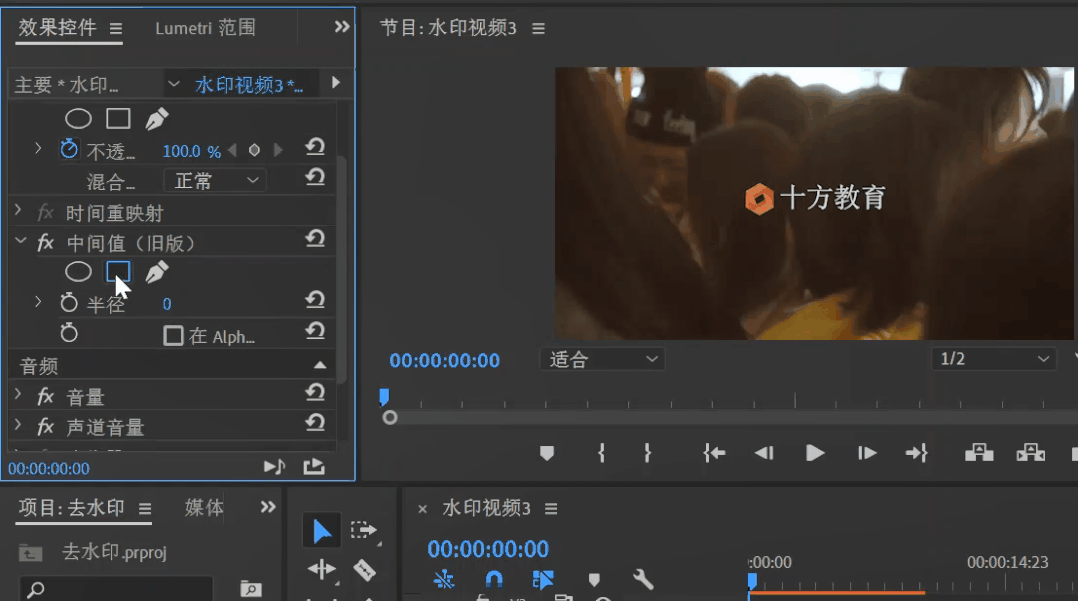Toggle the fx switch for 声道音量 effect
Image resolution: width=1078 pixels, height=601 pixels.
pyautogui.click(x=45, y=427)
